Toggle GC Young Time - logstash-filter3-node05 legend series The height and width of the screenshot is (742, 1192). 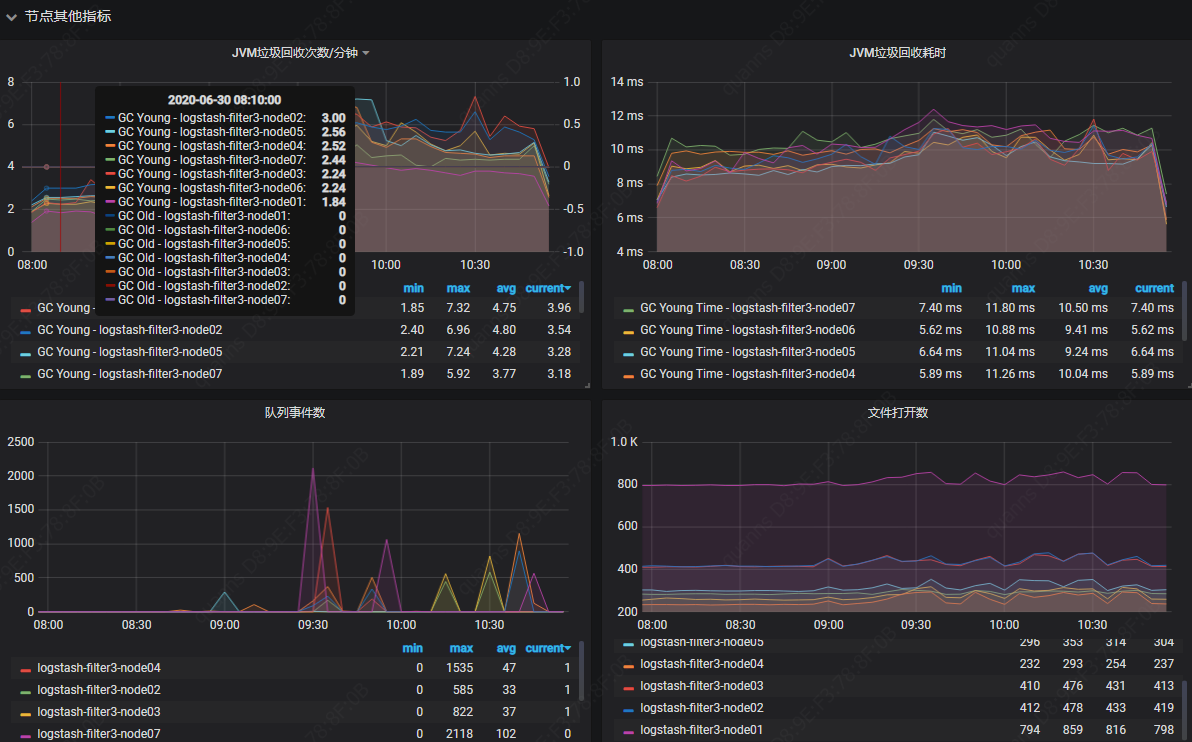click(x=747, y=352)
